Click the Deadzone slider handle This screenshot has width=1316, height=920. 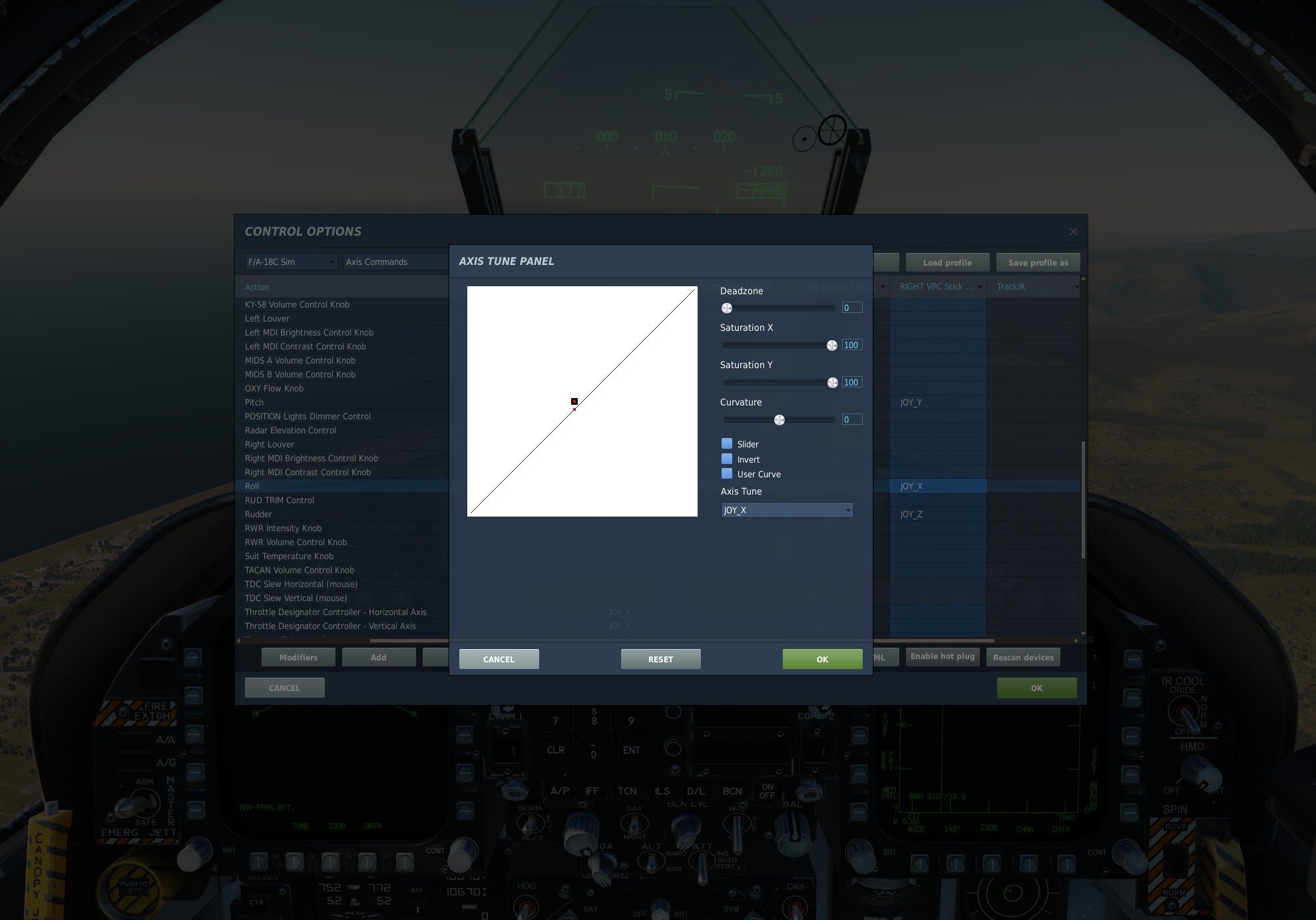[727, 308]
